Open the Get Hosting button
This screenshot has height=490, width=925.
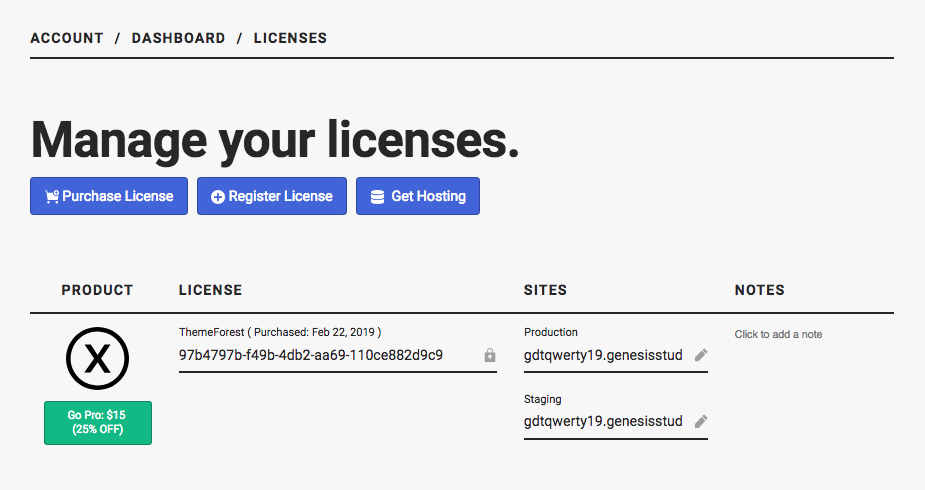tap(418, 196)
